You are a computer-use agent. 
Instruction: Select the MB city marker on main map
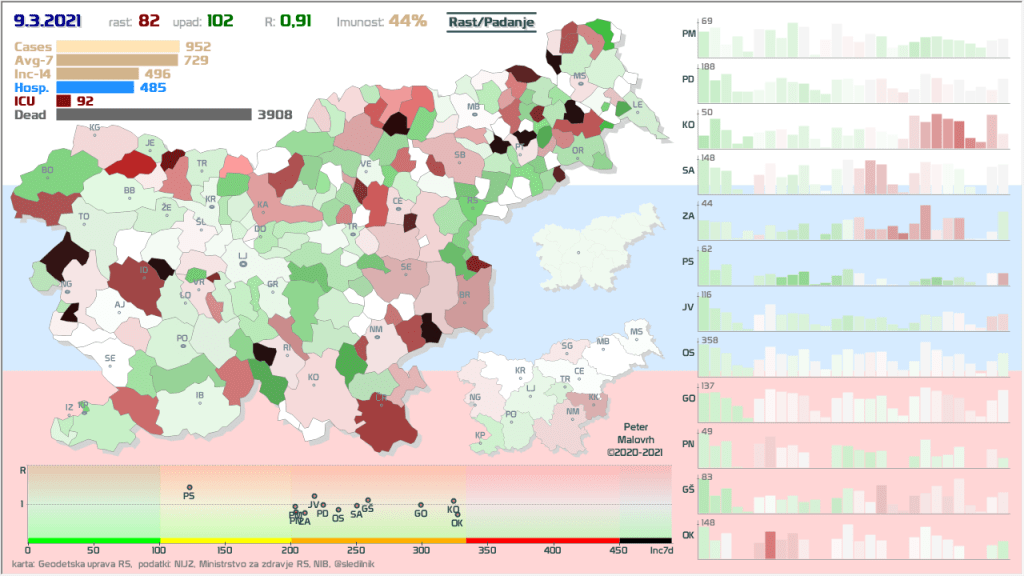(x=473, y=114)
